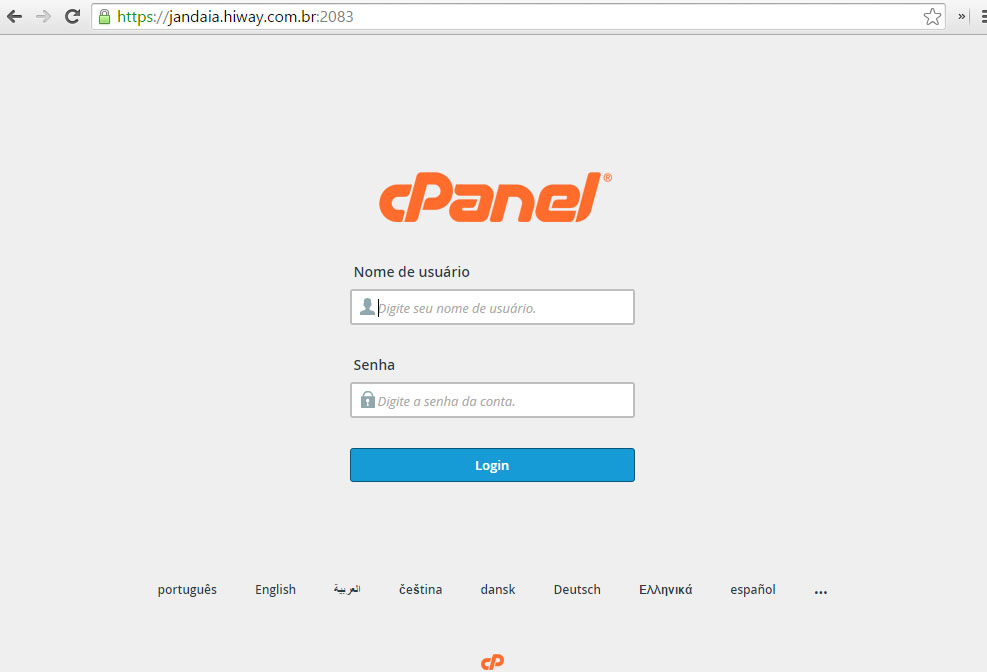Click the large cPanel logo
This screenshot has height=672, width=987.
(x=495, y=197)
